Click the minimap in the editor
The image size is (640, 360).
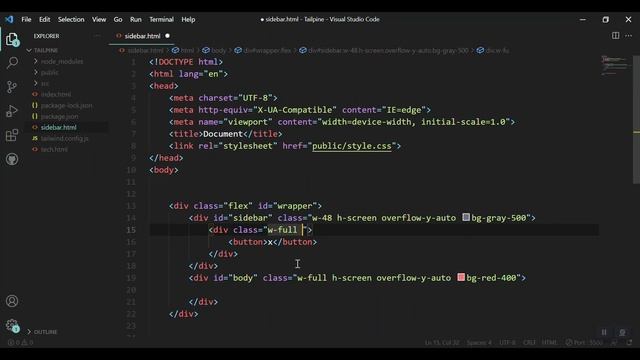pyautogui.click(x=615, y=65)
